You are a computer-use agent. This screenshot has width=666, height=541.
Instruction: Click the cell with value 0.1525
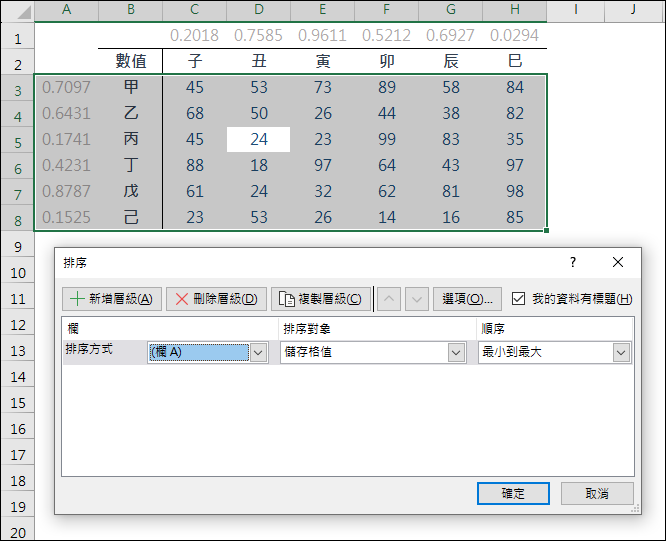pyautogui.click(x=67, y=217)
